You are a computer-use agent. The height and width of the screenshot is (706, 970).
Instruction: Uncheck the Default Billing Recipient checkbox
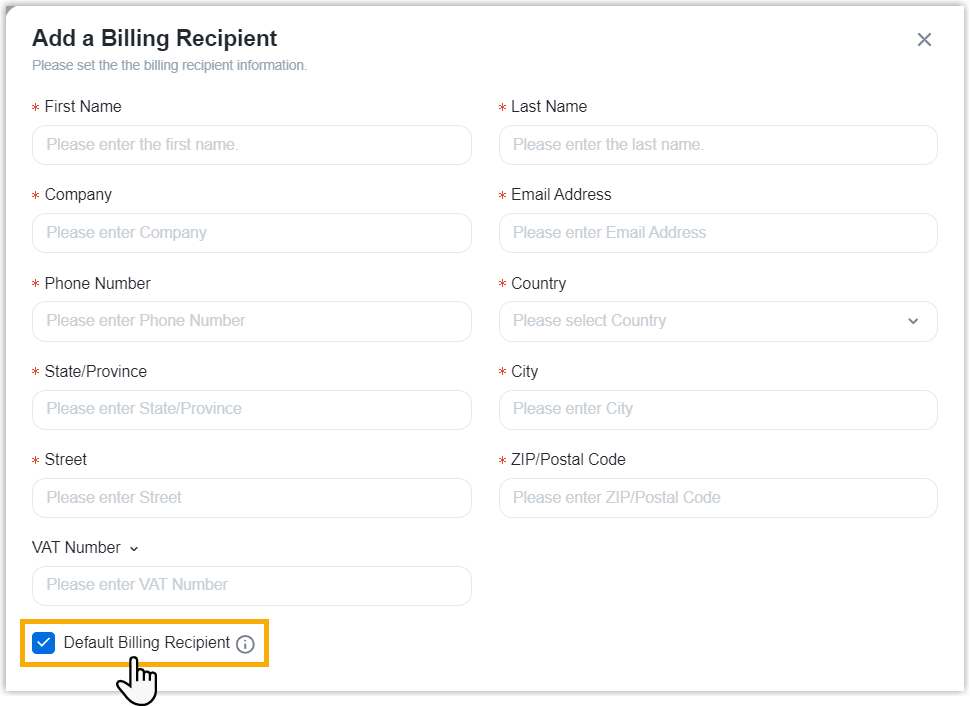click(x=43, y=643)
